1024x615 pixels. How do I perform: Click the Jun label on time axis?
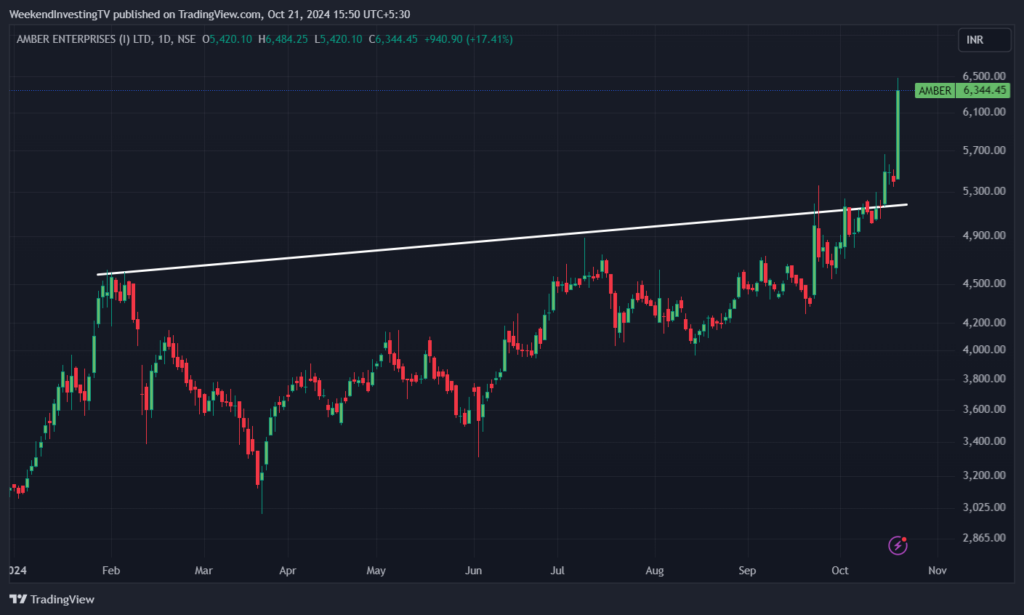(x=473, y=571)
